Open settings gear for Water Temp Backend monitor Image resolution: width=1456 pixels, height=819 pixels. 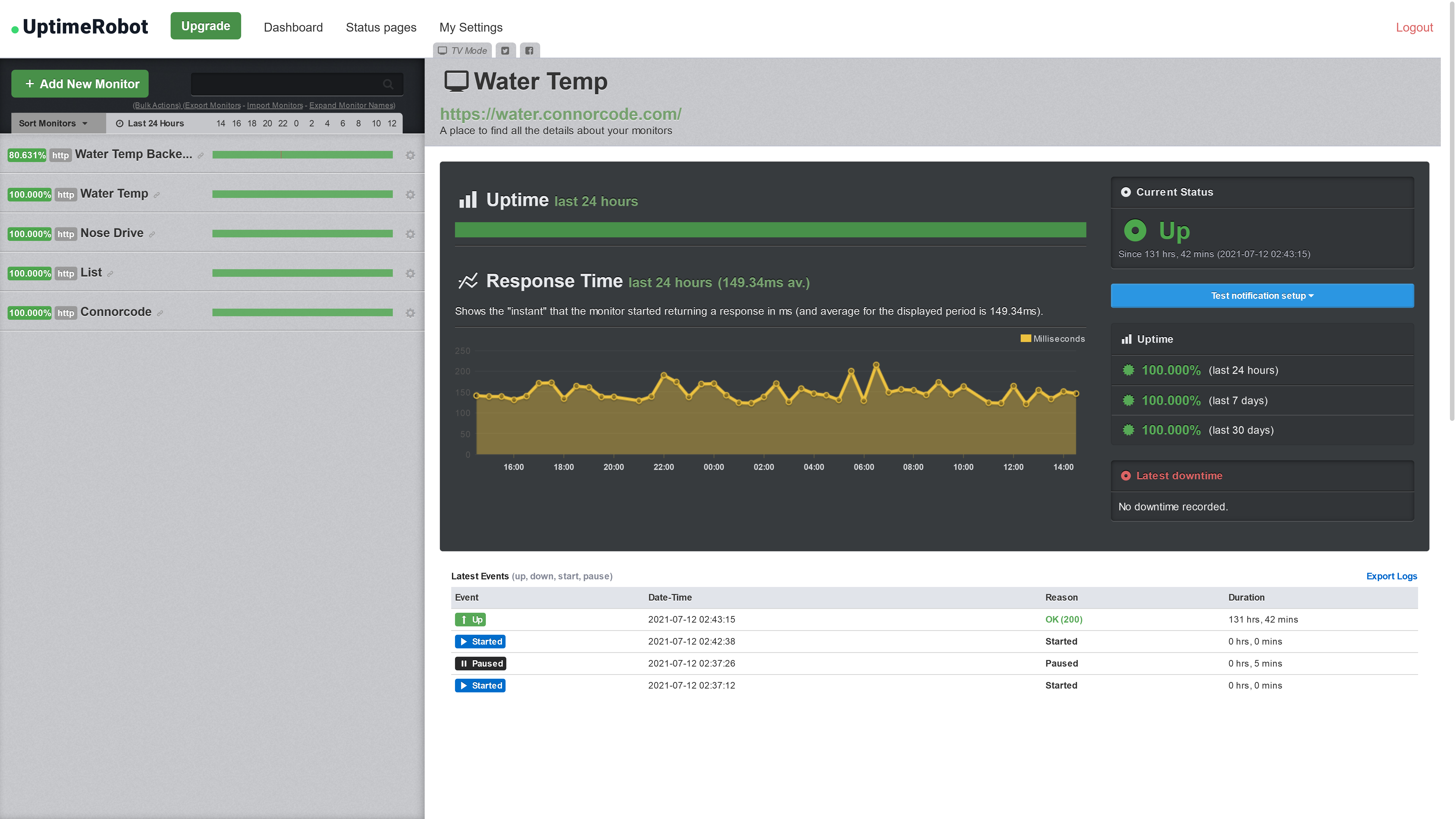tap(410, 155)
